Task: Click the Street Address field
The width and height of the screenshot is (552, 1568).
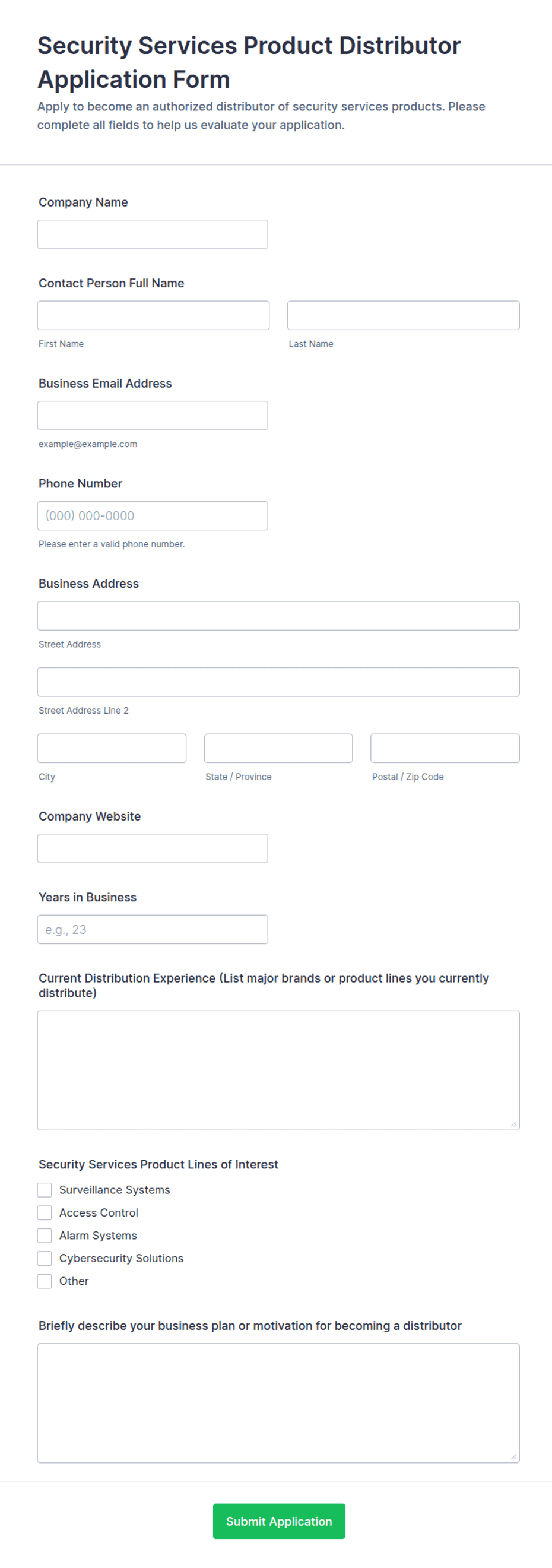Action: pos(278,616)
